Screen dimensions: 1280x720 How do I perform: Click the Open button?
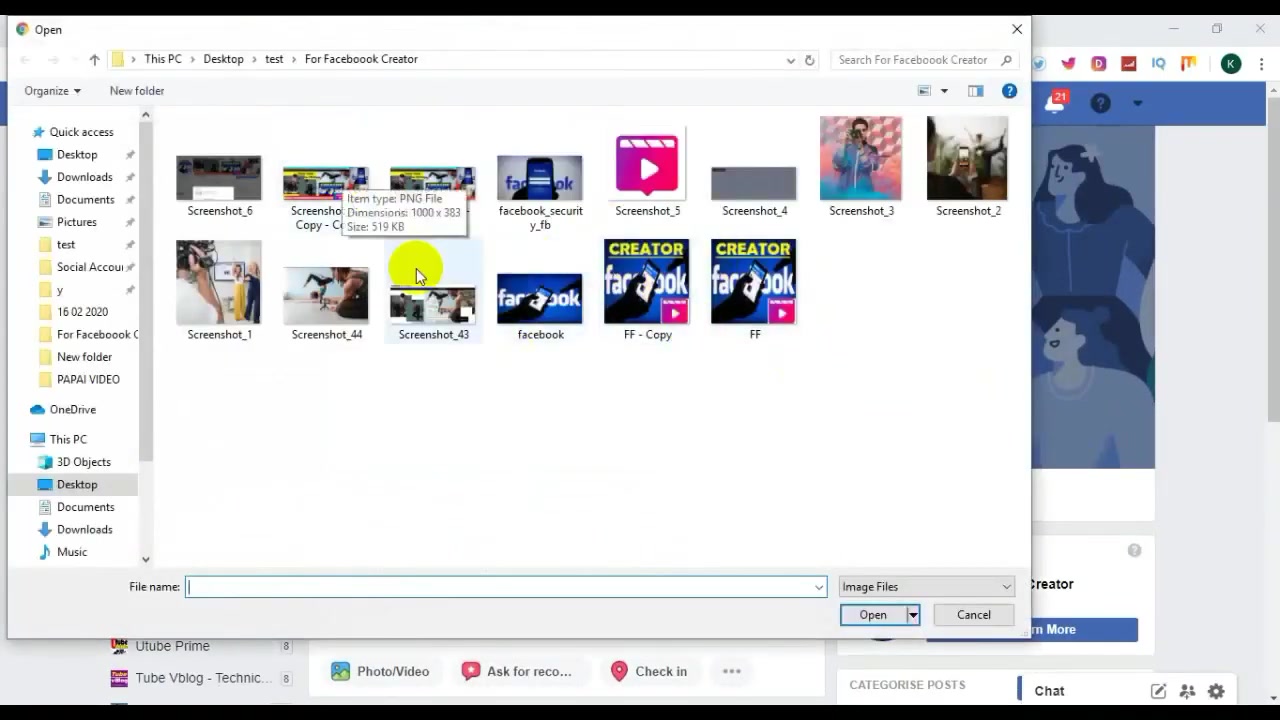[873, 615]
